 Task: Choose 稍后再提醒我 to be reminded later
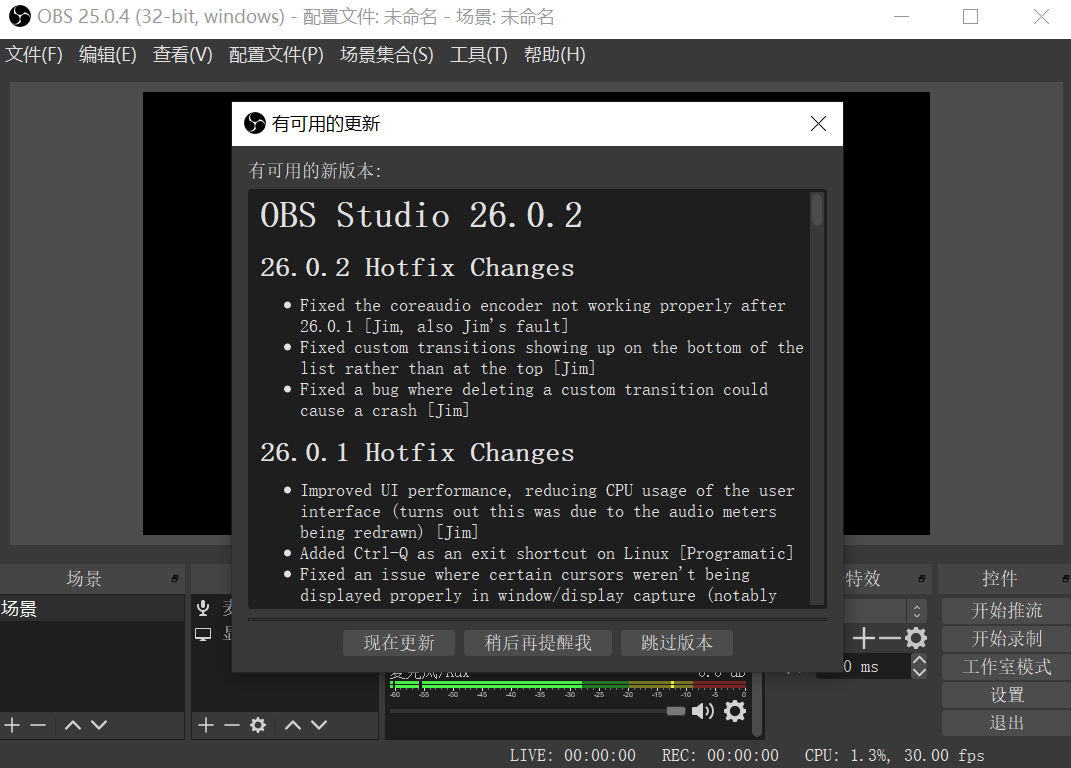coord(538,643)
